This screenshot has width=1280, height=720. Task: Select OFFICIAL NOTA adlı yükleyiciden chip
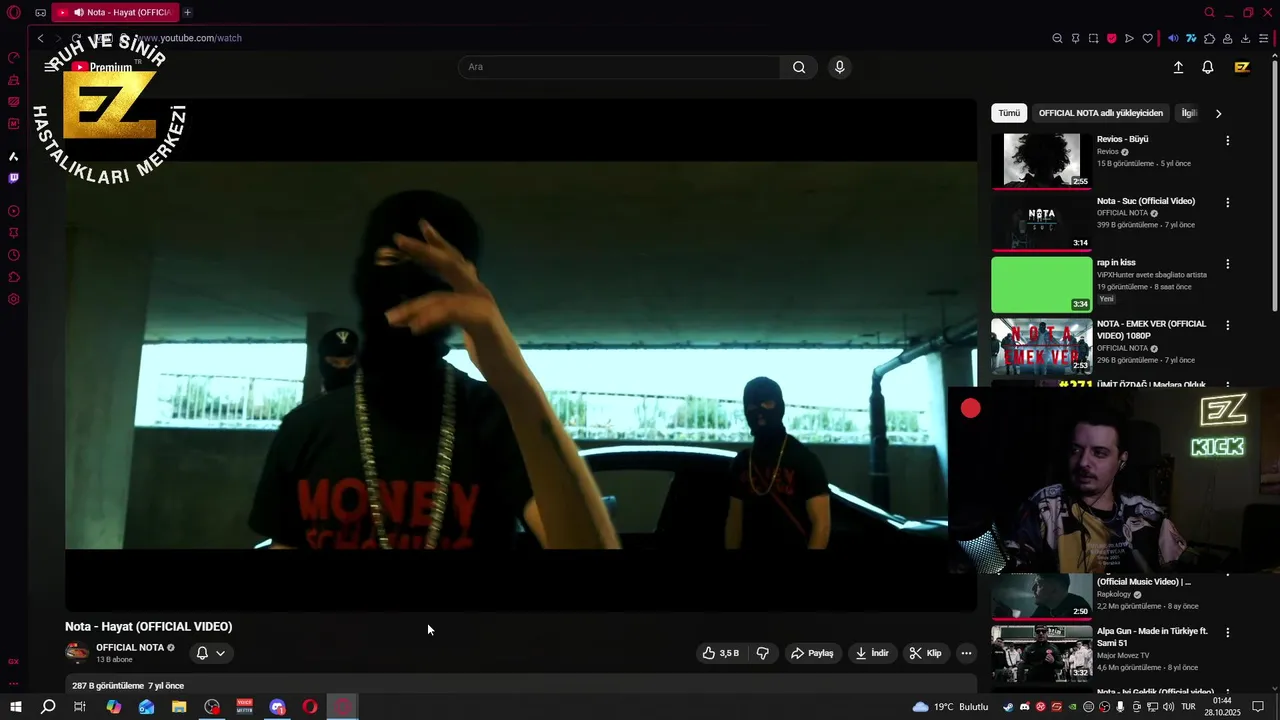pos(1101,113)
